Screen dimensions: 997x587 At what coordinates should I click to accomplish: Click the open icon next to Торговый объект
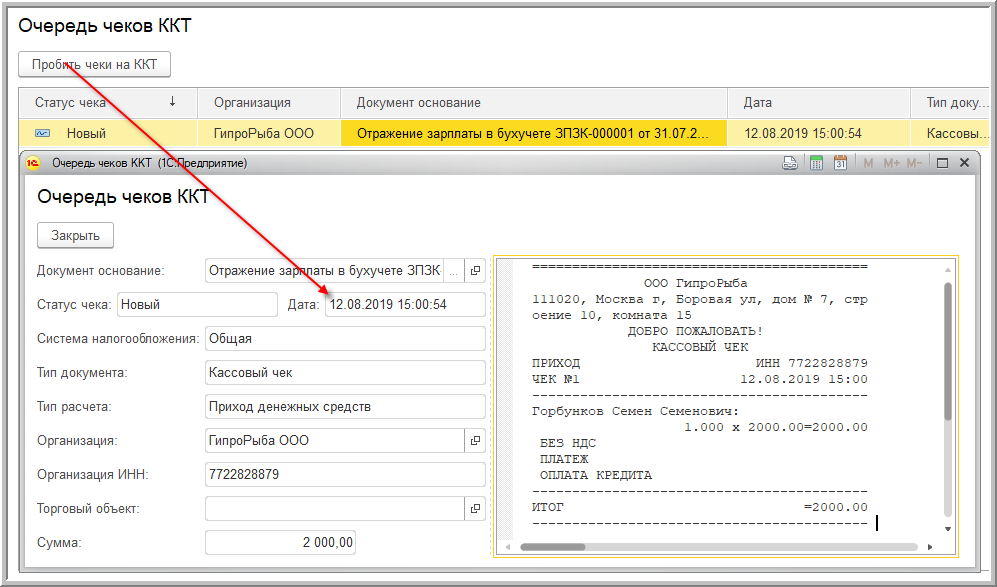475,509
